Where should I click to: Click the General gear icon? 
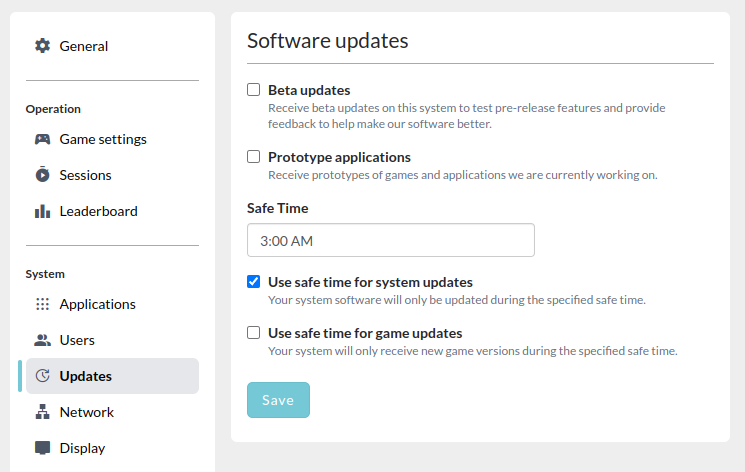click(x=42, y=46)
